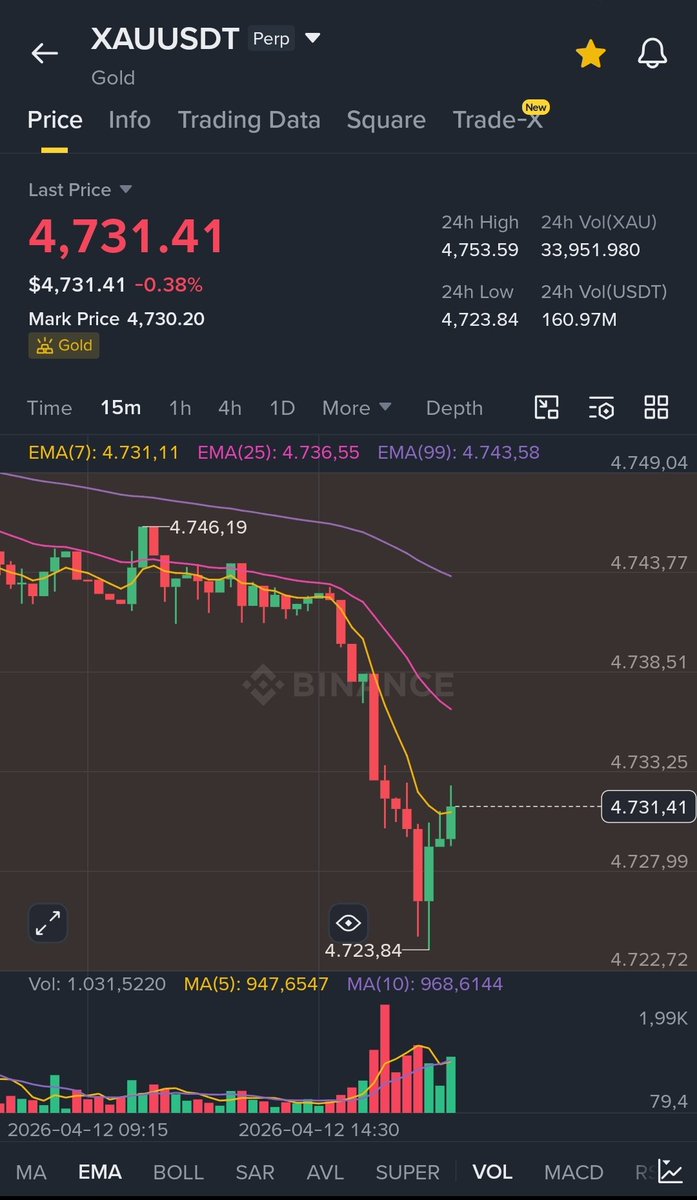
Task: Open the Info tab
Action: coord(129,120)
